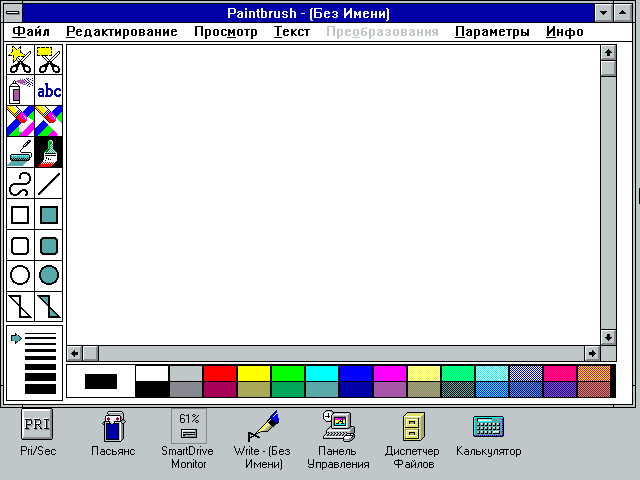Select the straight Line tool
This screenshot has height=480, width=640.
(49, 183)
